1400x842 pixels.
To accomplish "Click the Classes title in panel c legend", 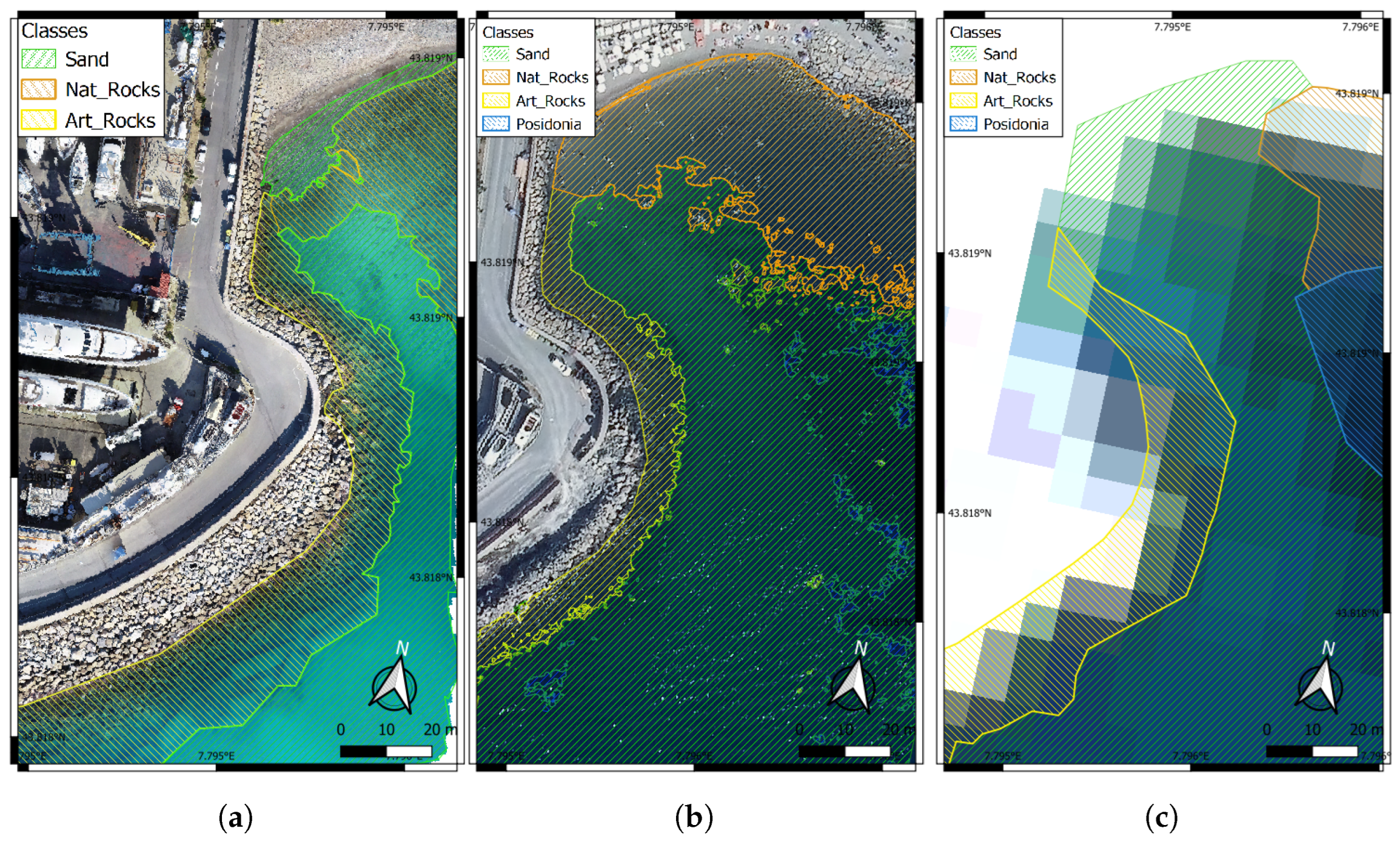I will tap(975, 32).
